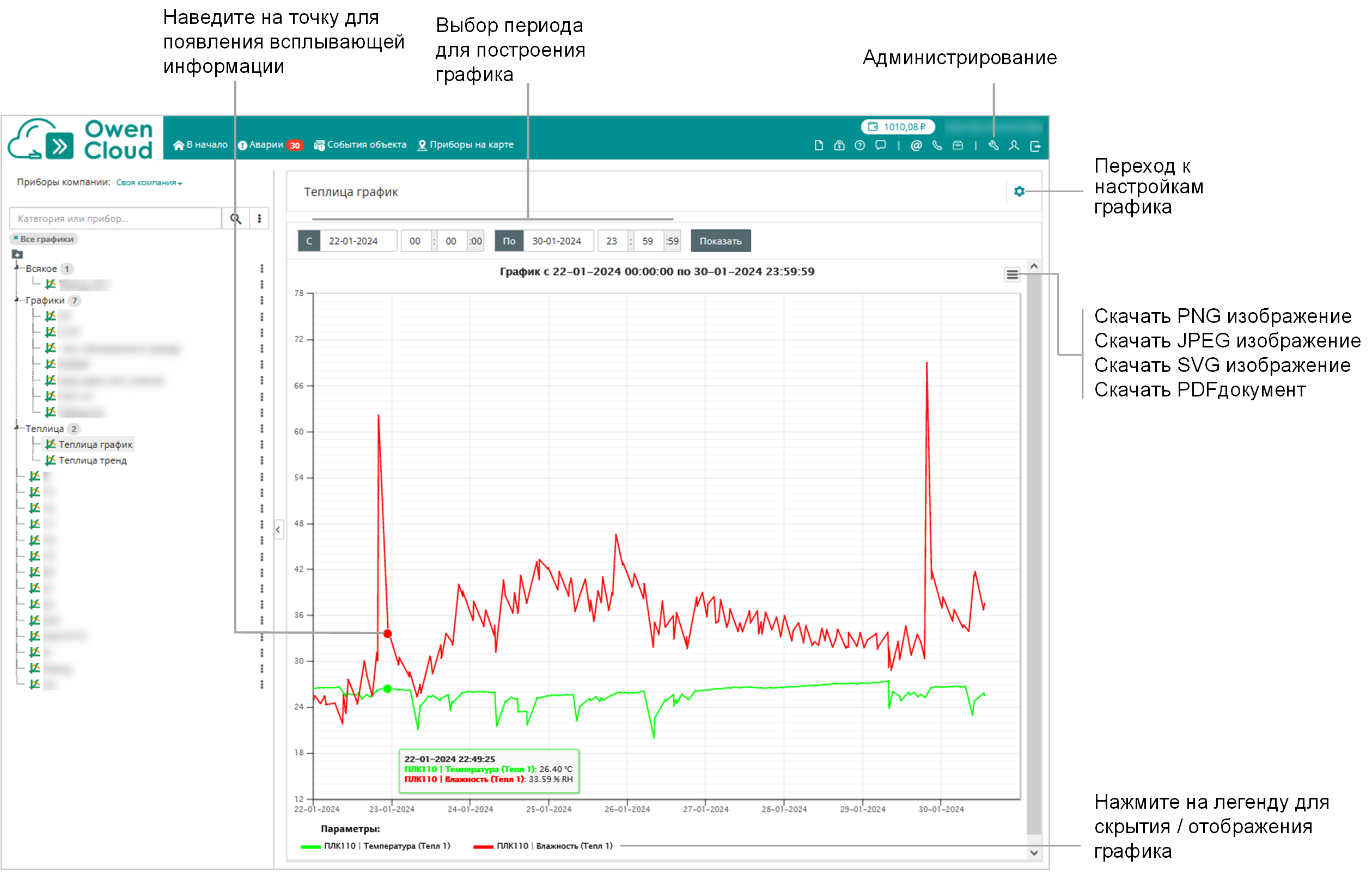Select 'Теплица тренд' in the tree
The width and height of the screenshot is (1372, 873).
click(x=92, y=460)
